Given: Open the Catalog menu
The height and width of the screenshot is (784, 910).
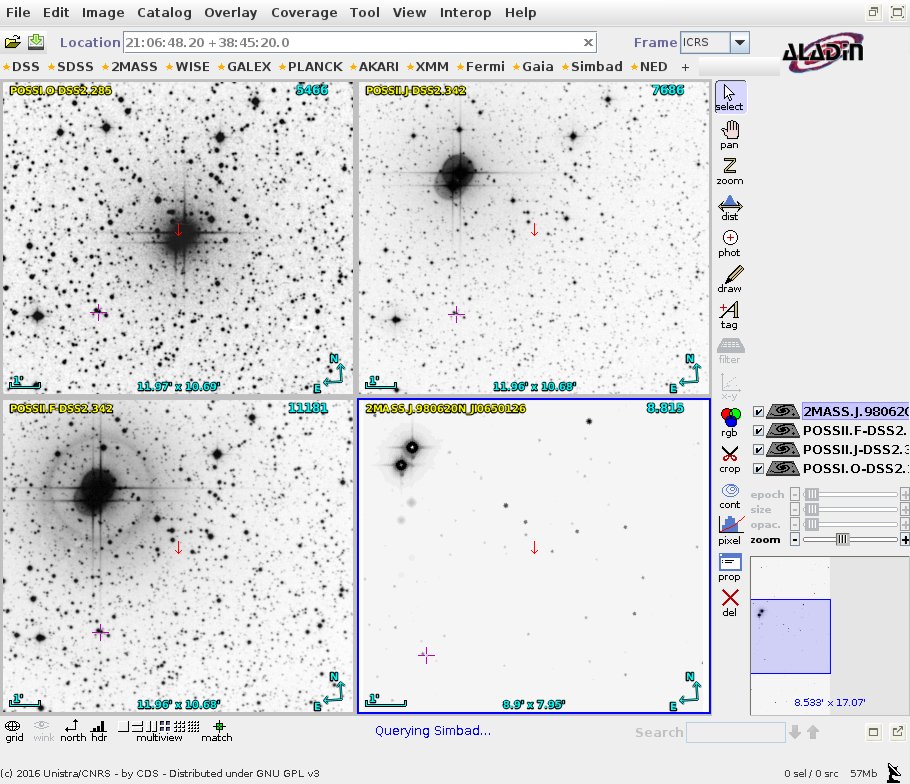Looking at the screenshot, I should point(164,13).
